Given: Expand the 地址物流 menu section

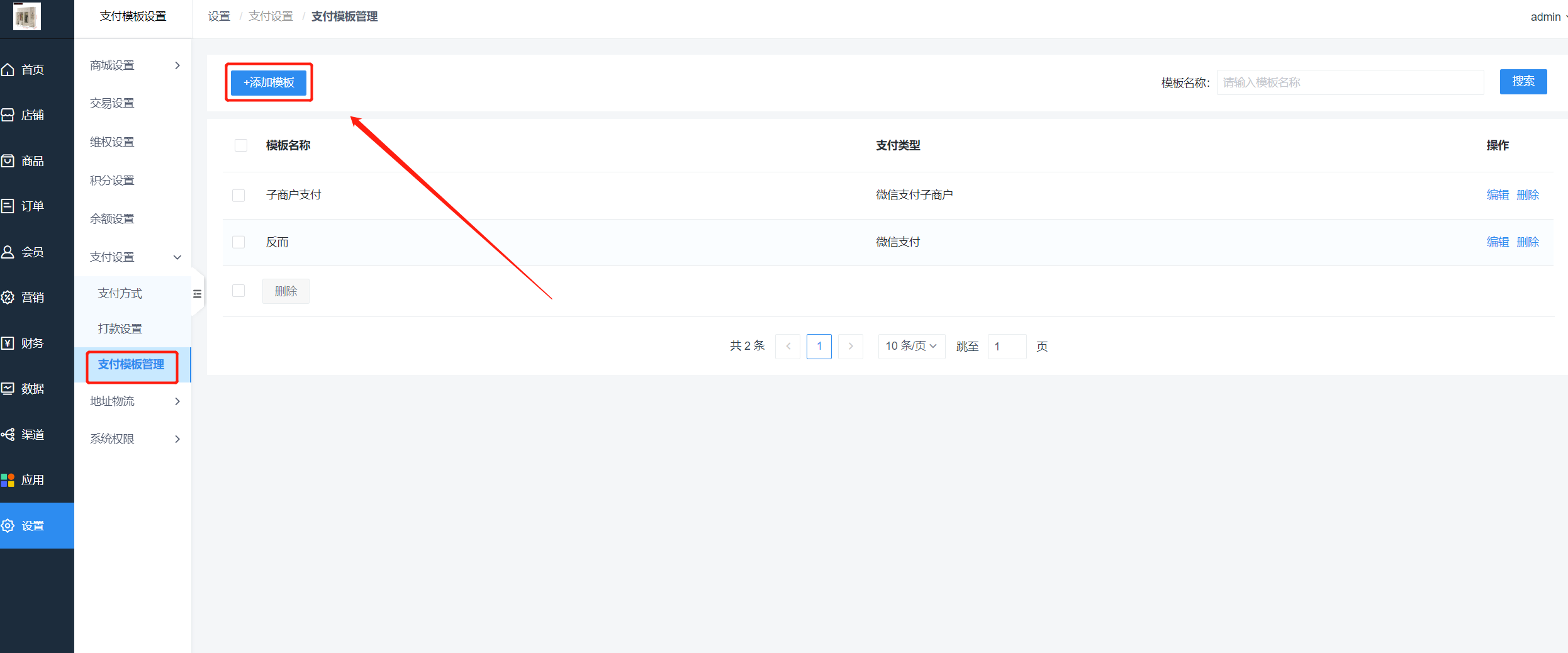Looking at the screenshot, I should pyautogui.click(x=135, y=401).
